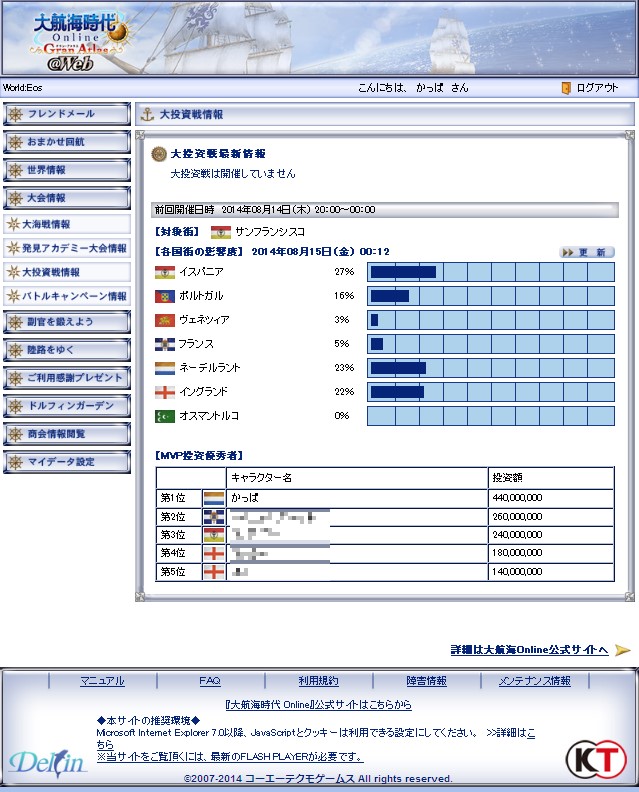Open the おまかせ回航 menu button
The image size is (639, 792).
(67, 142)
